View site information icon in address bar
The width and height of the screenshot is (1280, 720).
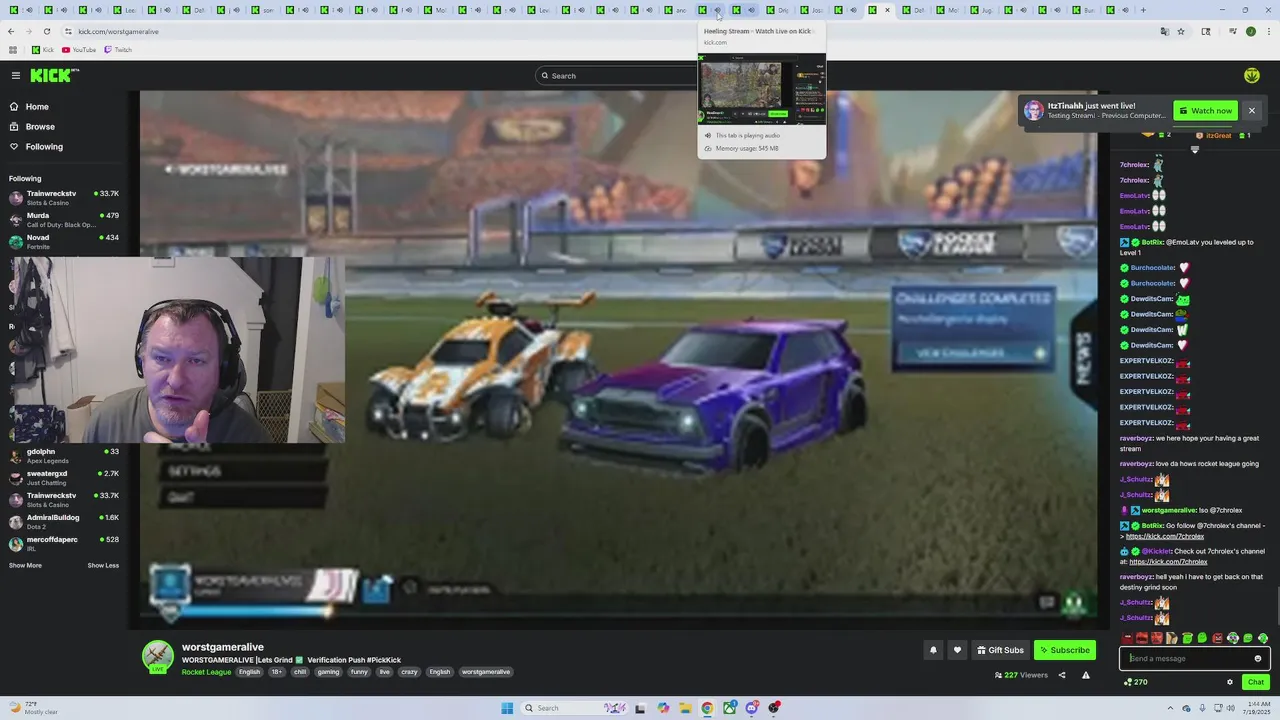66,31
